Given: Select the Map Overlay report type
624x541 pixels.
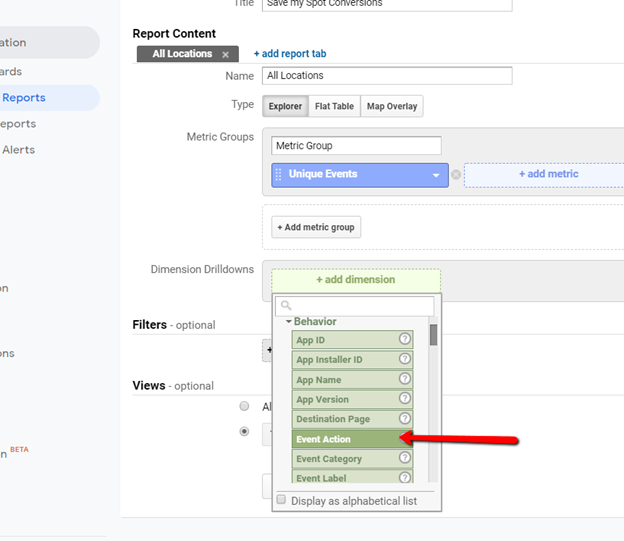Looking at the screenshot, I should [x=392, y=106].
